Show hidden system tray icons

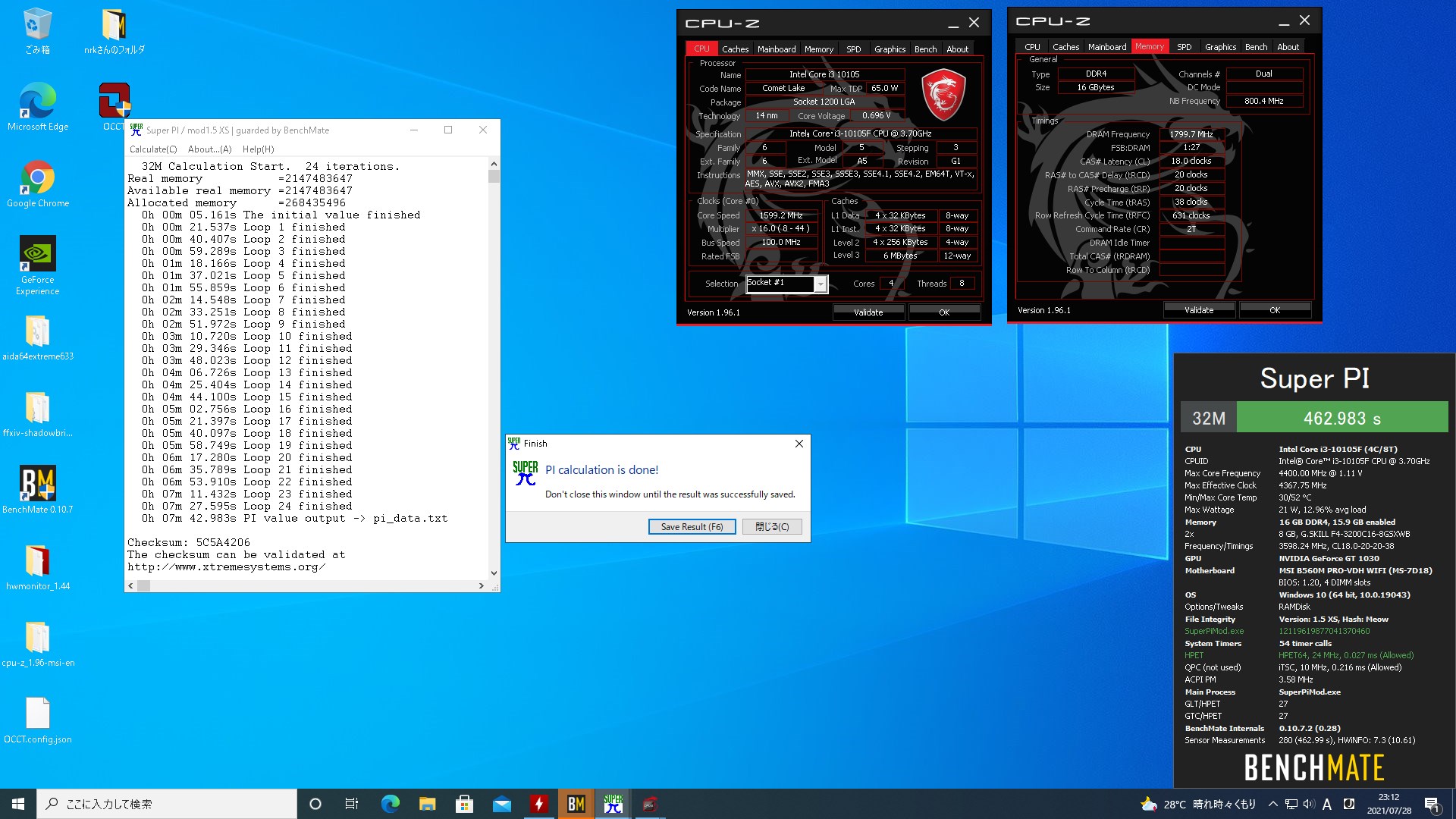pos(1272,804)
